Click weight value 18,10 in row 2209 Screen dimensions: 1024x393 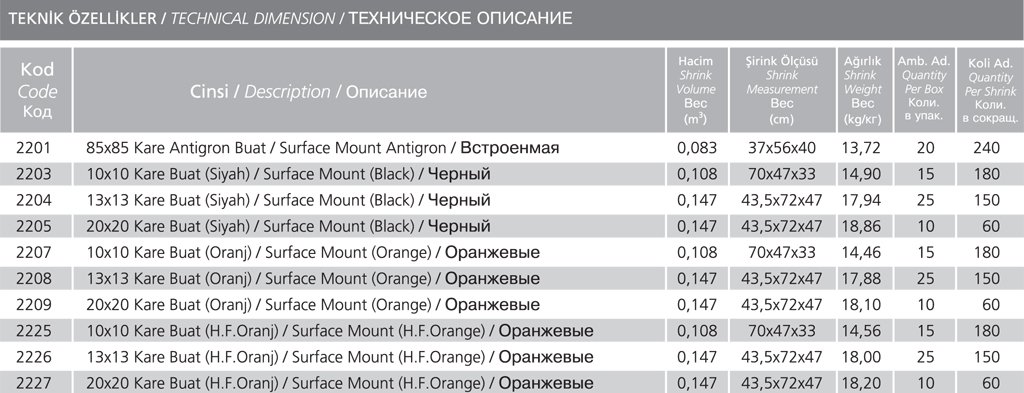863,305
